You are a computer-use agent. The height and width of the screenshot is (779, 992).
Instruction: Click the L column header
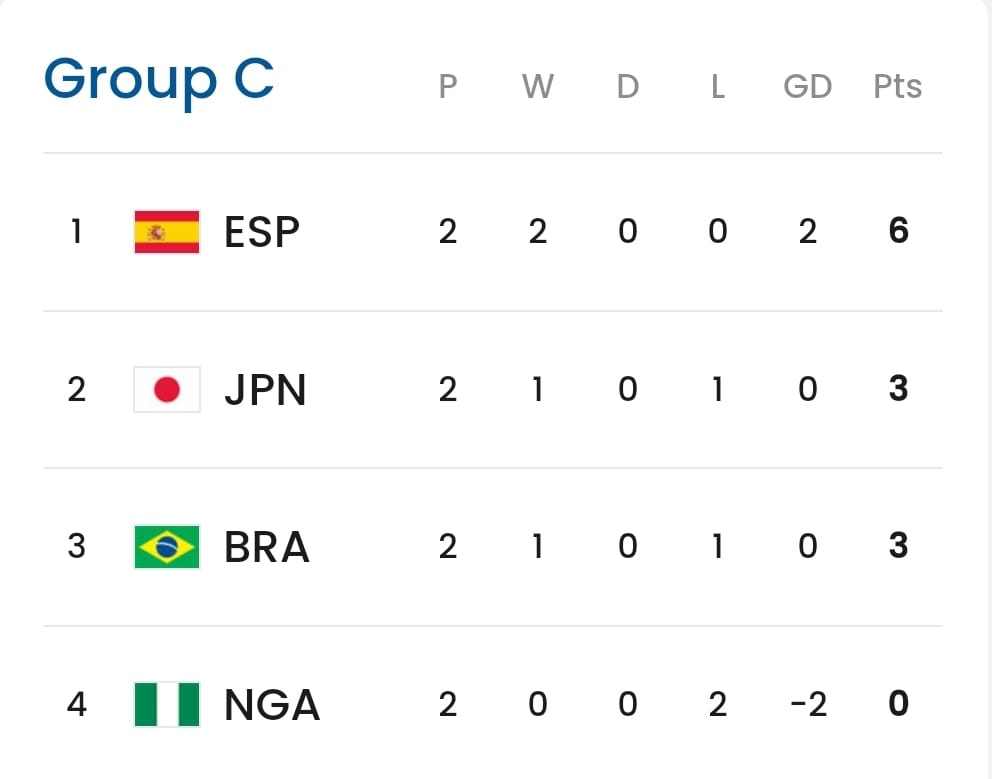tap(717, 87)
